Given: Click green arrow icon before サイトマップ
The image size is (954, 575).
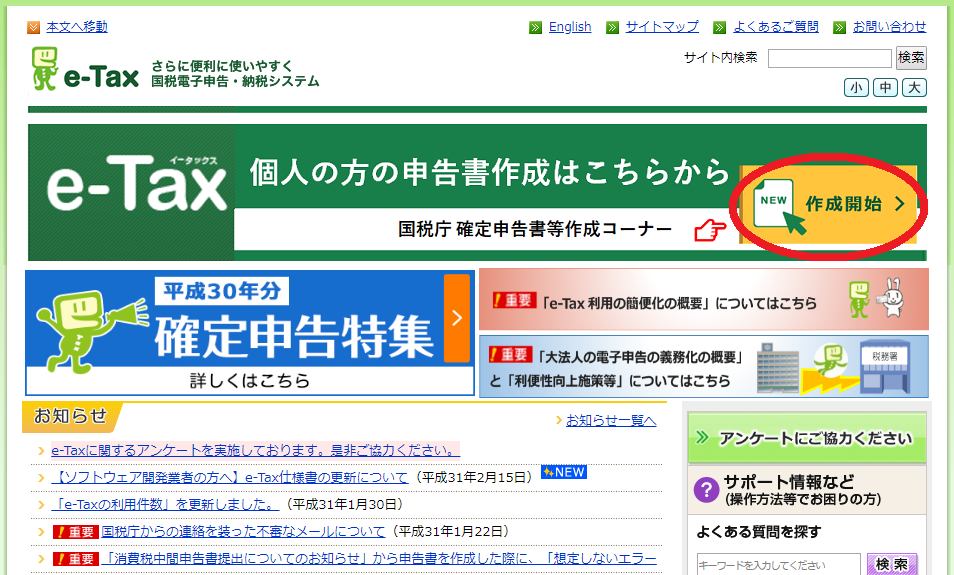Looking at the screenshot, I should [613, 27].
